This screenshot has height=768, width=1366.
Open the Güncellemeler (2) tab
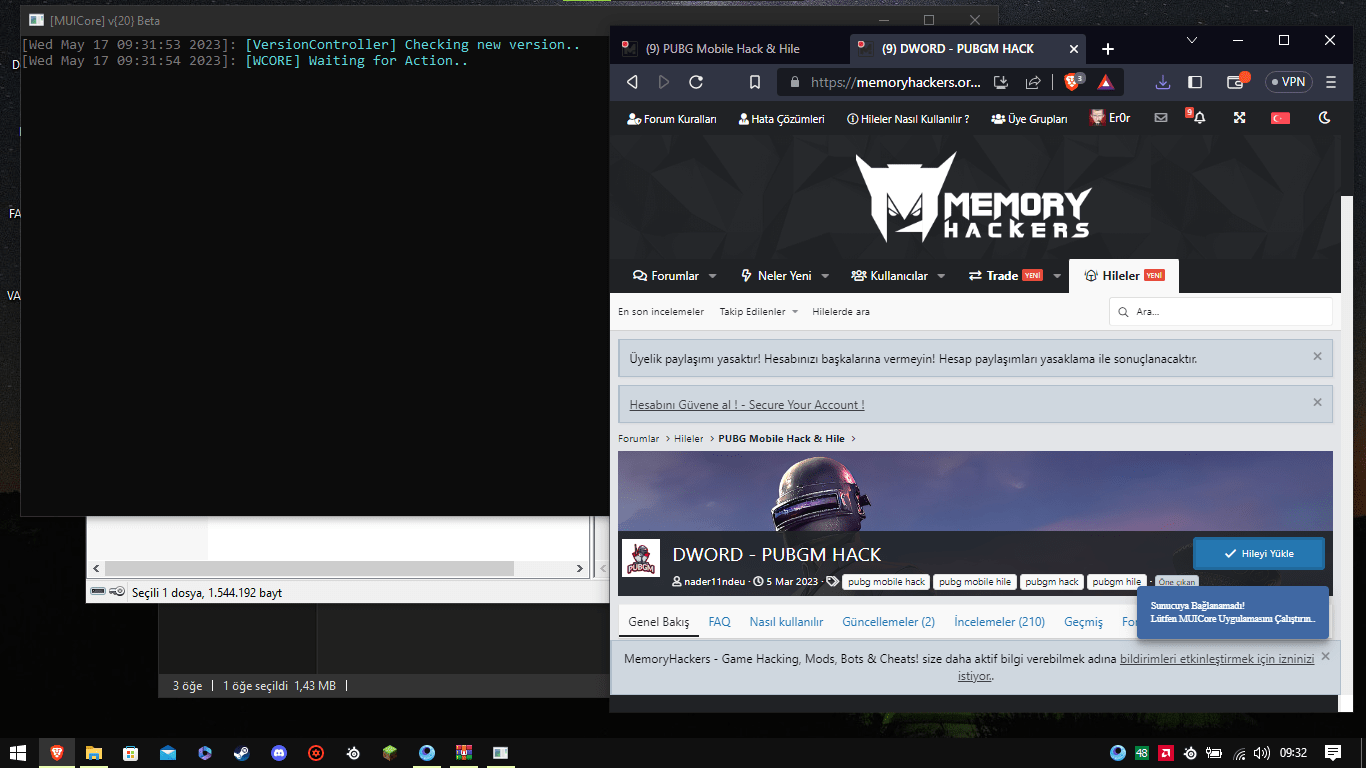pyautogui.click(x=888, y=622)
